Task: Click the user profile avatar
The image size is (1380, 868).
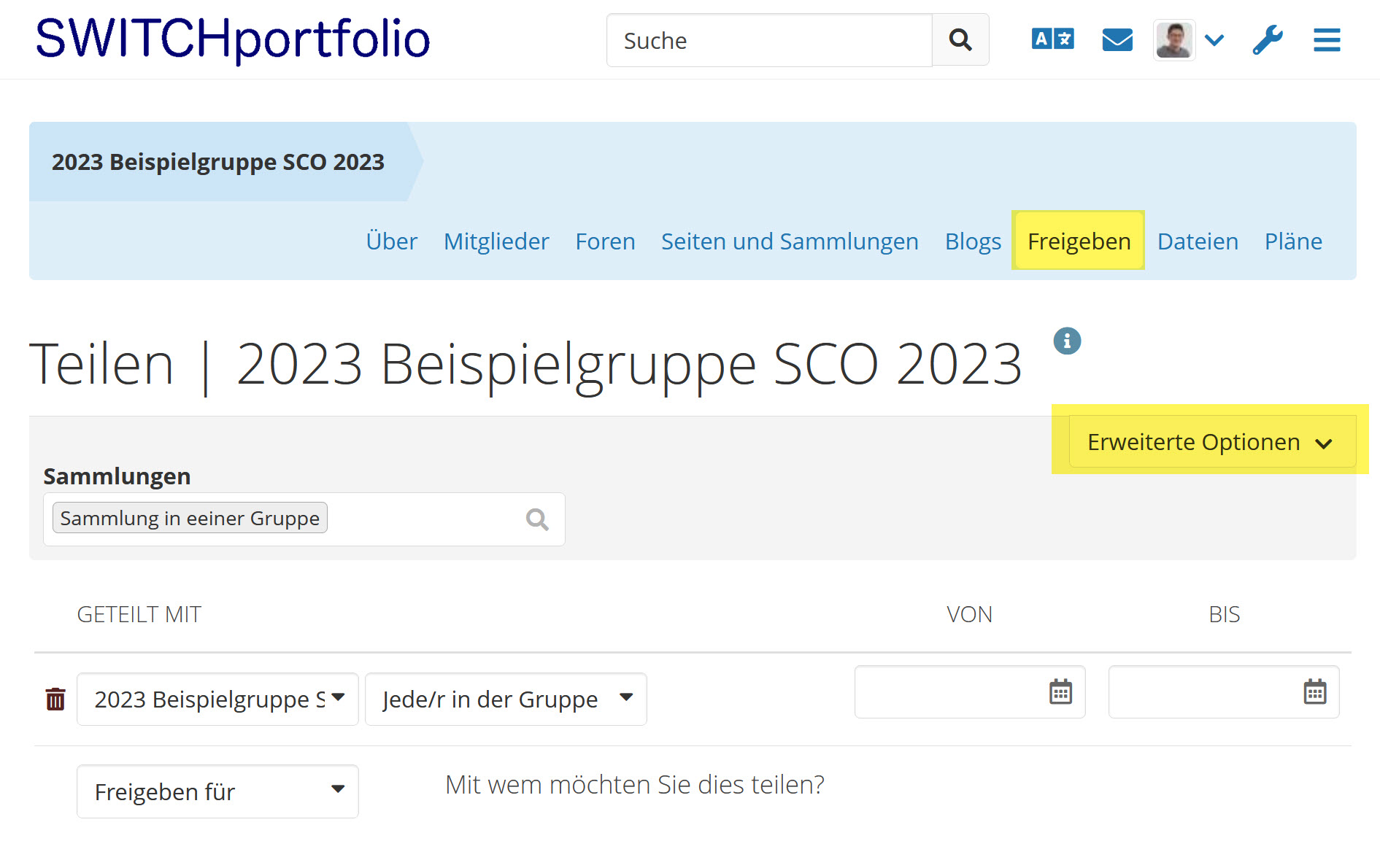Action: 1173,40
